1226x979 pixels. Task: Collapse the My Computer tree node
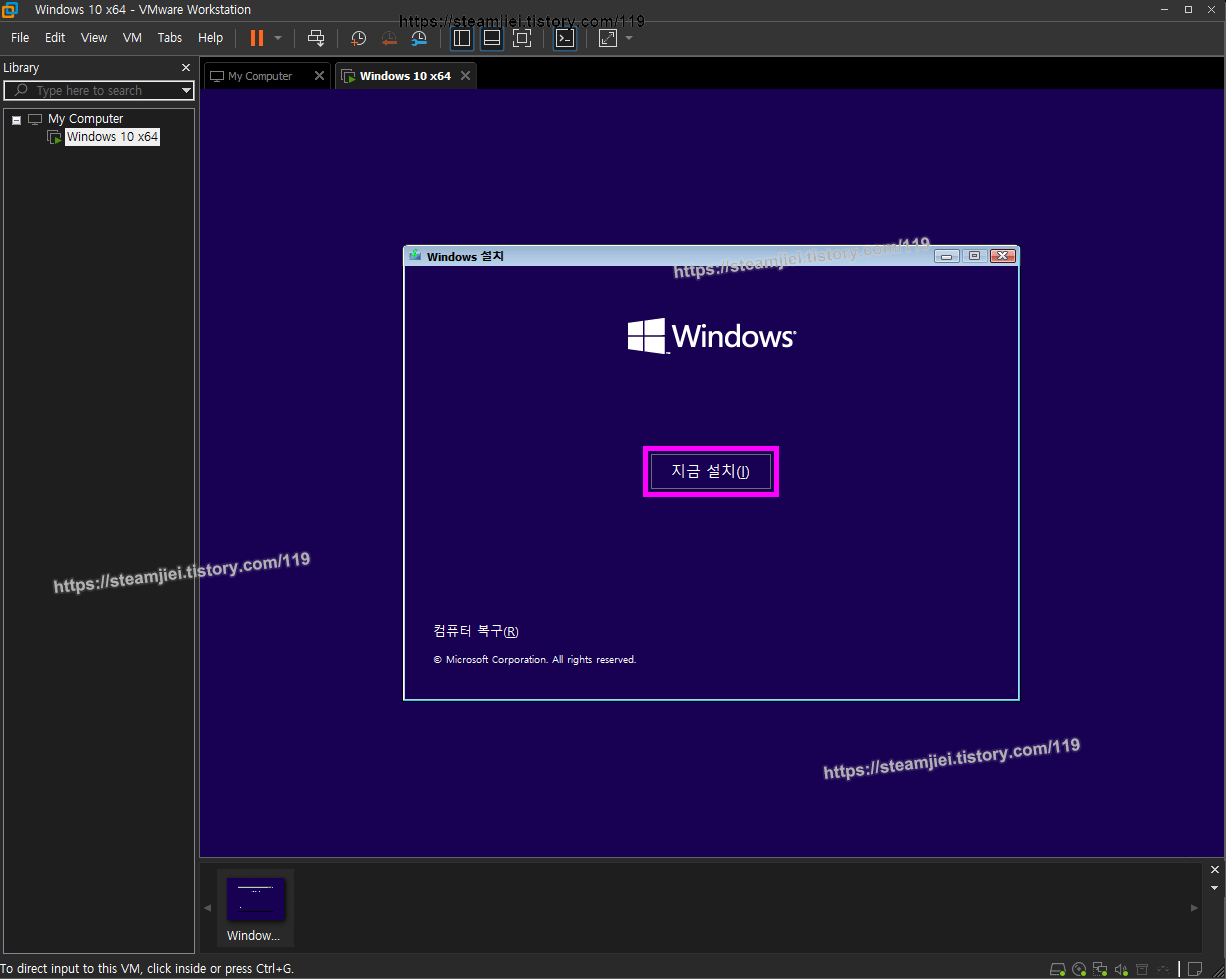click(x=16, y=119)
